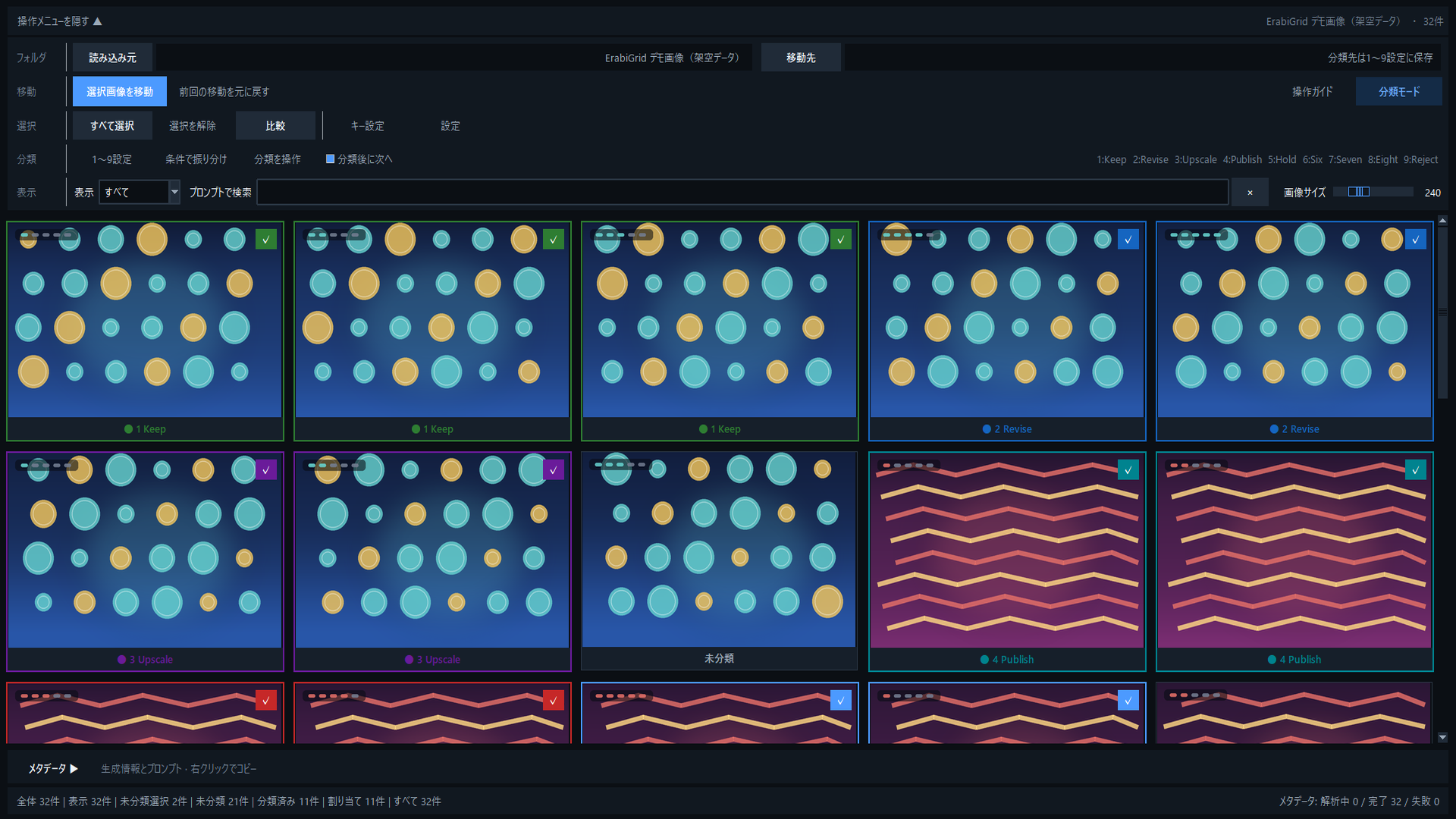Click the 9:Reject legend label

pos(1420,159)
